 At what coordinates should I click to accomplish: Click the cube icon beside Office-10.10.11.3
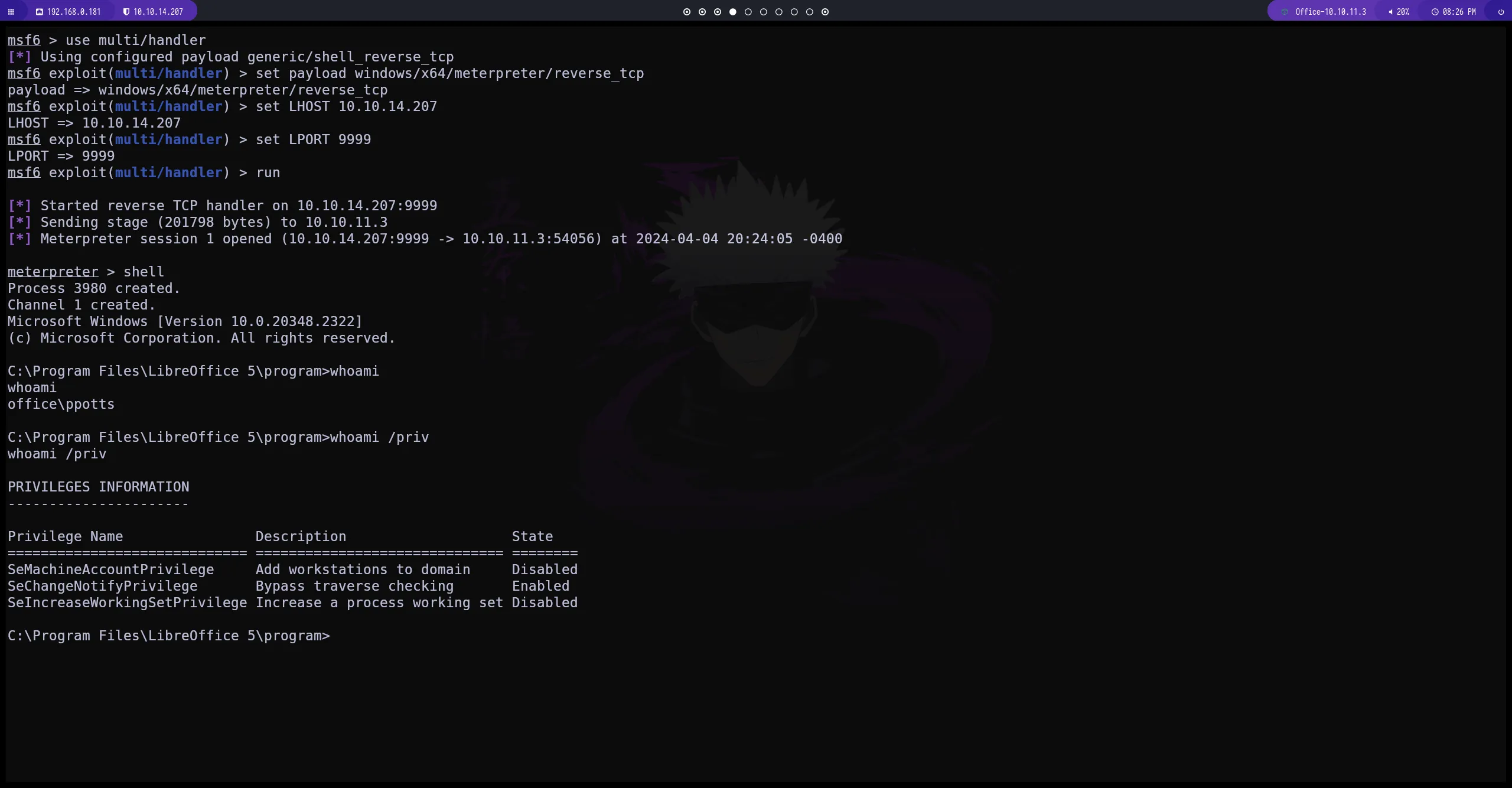[x=1284, y=12]
